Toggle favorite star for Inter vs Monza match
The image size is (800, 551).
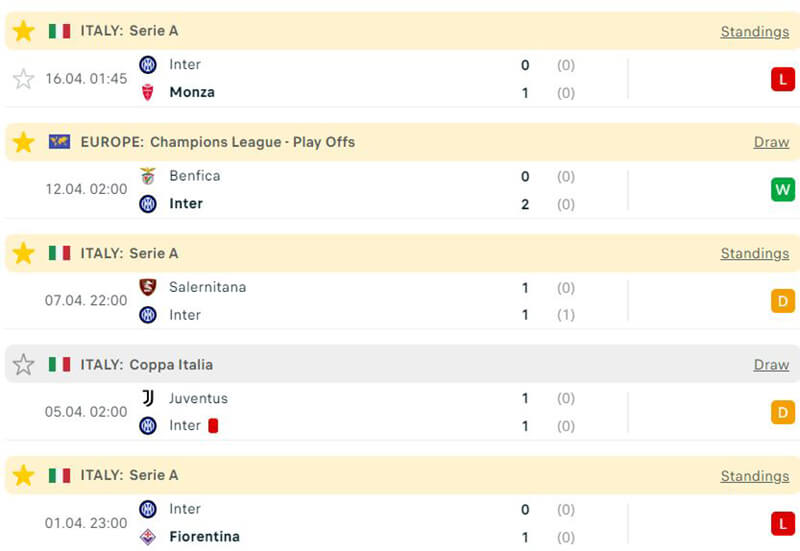click(23, 79)
